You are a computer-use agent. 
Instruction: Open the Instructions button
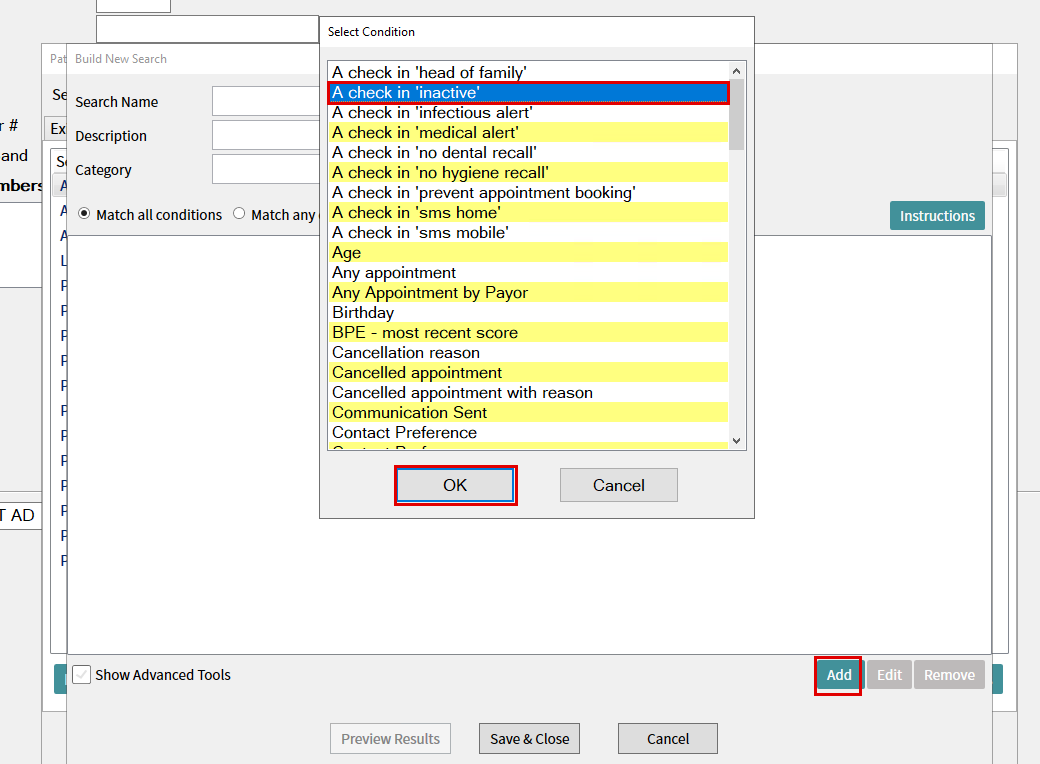[937, 216]
